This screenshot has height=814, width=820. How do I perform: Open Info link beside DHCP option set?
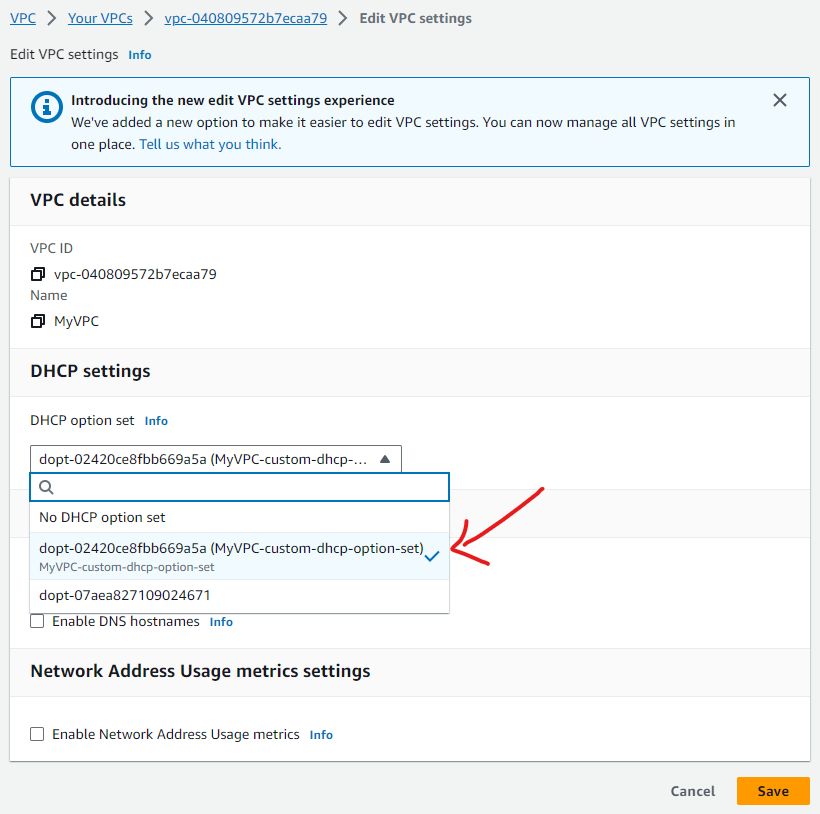(x=156, y=421)
